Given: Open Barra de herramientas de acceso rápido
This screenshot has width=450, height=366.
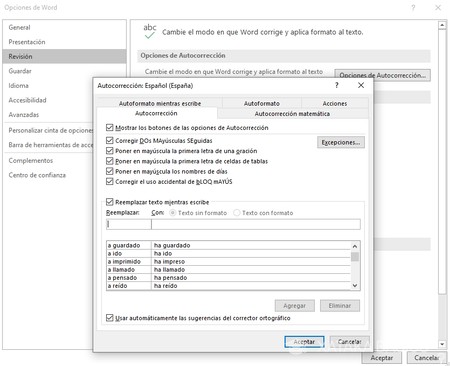Looking at the screenshot, I should pyautogui.click(x=48, y=145).
